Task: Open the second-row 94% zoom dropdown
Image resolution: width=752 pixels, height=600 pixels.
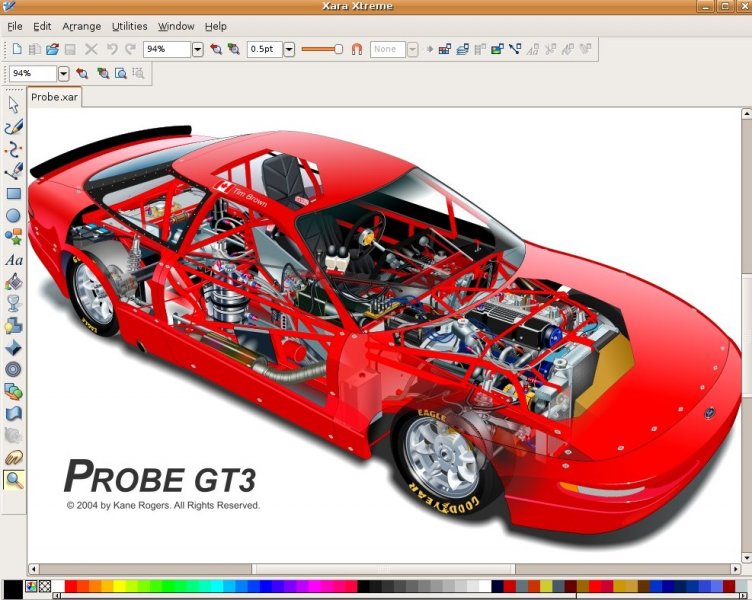Action: coord(63,73)
